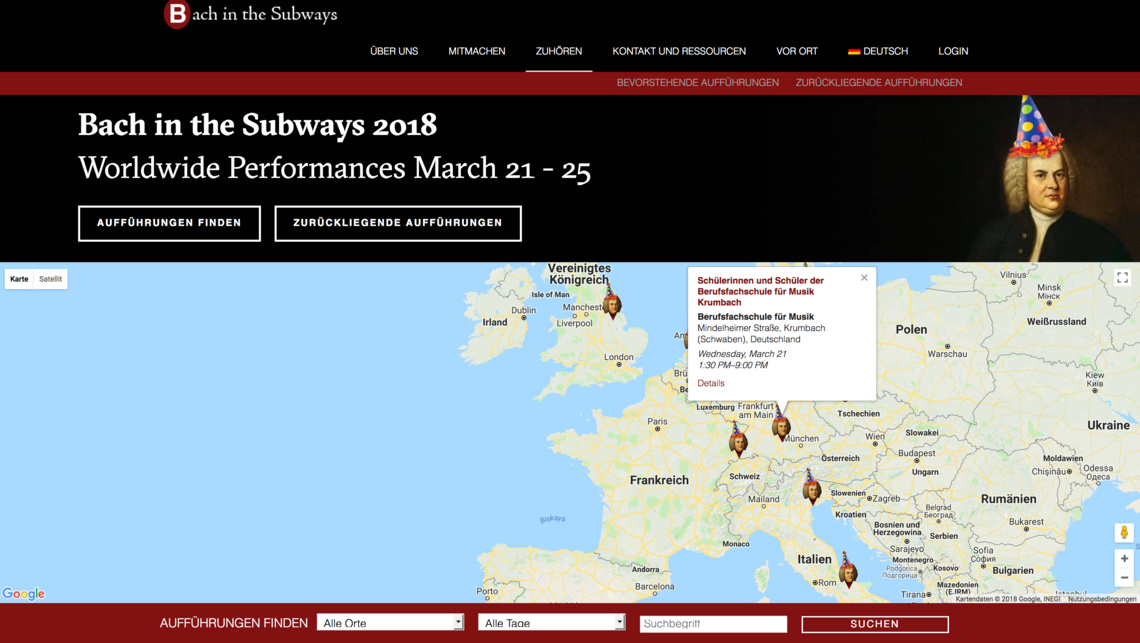
Task: Open the ÜBER UNS menu
Action: point(394,51)
